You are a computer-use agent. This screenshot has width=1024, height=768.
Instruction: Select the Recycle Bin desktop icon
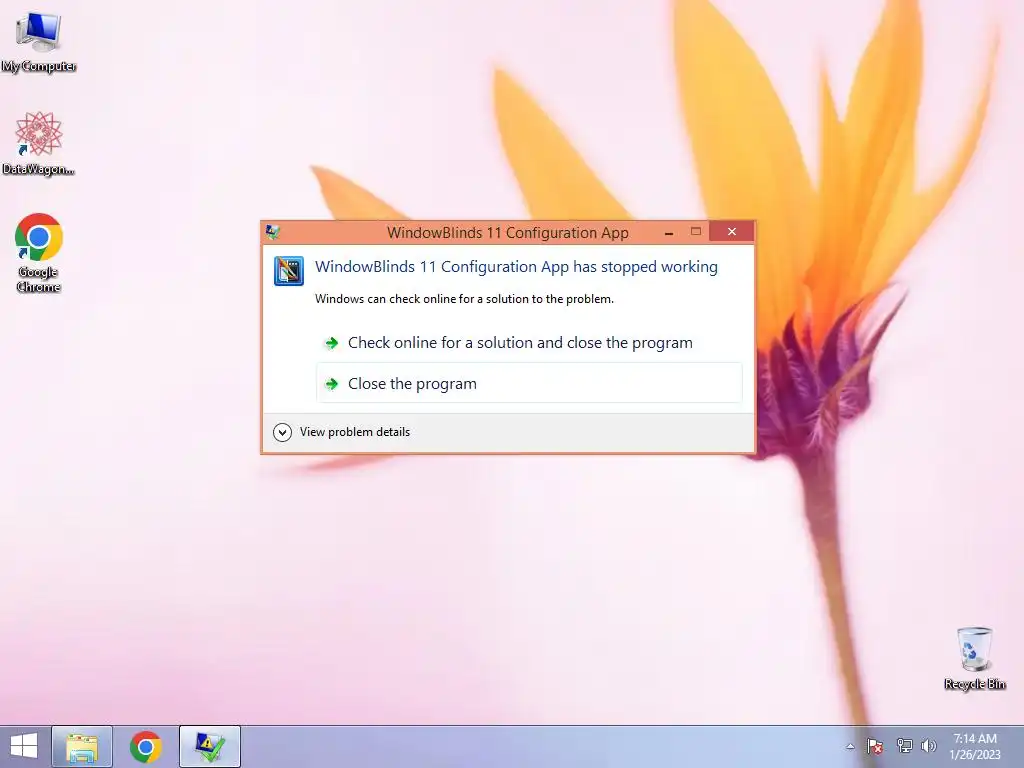coord(974,658)
